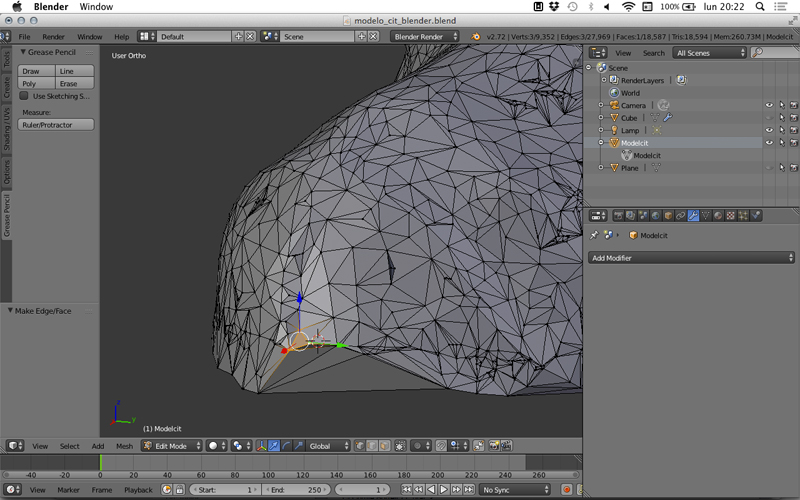Open the Global orientation dropdown
The height and width of the screenshot is (500, 800).
[x=328, y=446]
